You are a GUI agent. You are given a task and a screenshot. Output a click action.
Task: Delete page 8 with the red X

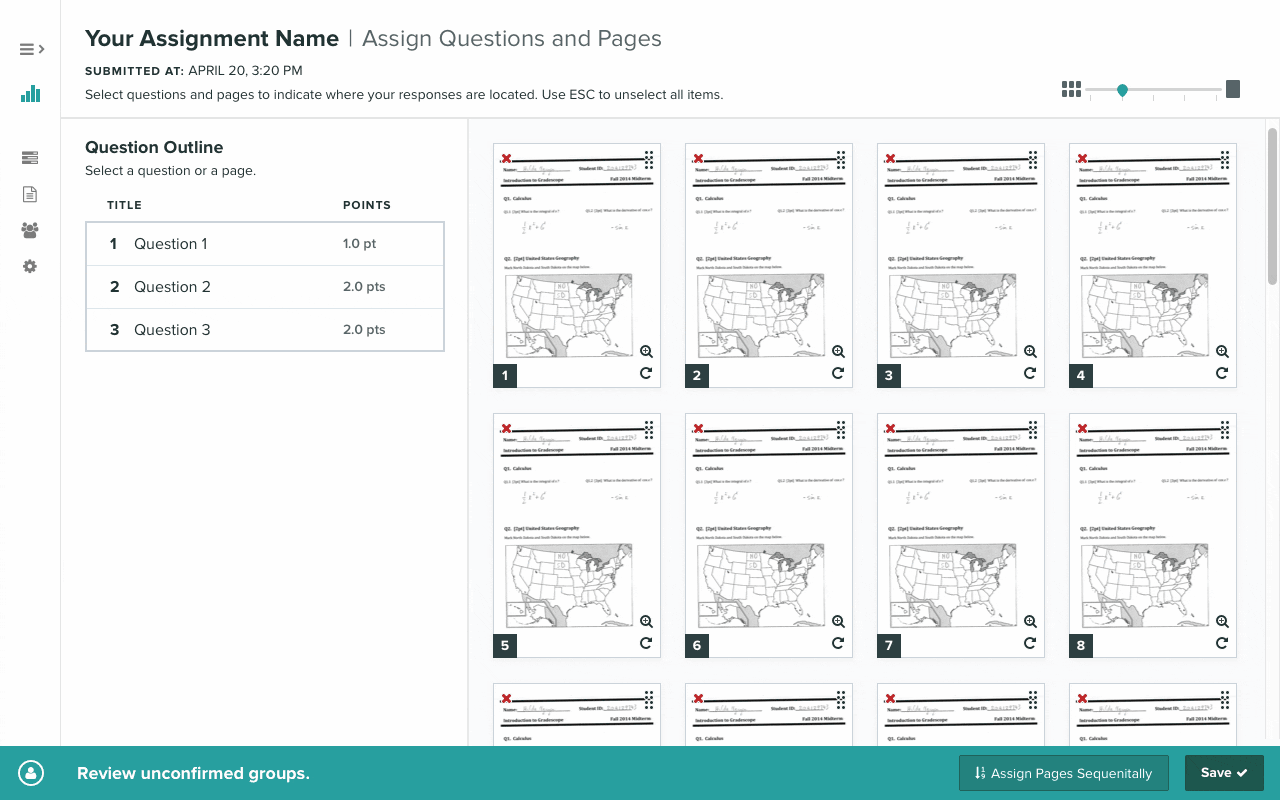click(1082, 428)
